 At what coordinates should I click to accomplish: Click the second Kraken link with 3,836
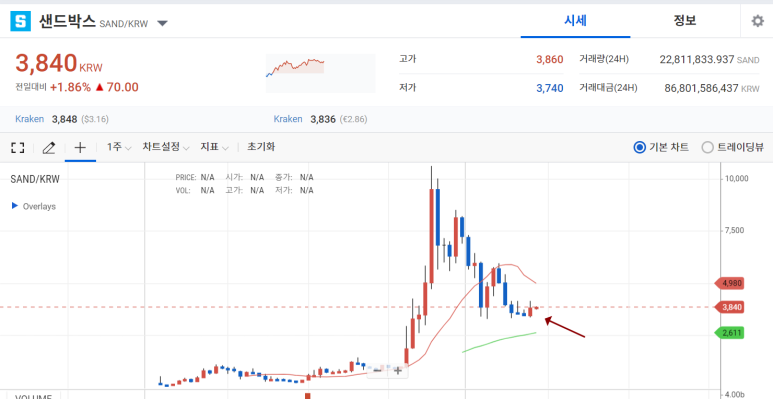(x=288, y=119)
